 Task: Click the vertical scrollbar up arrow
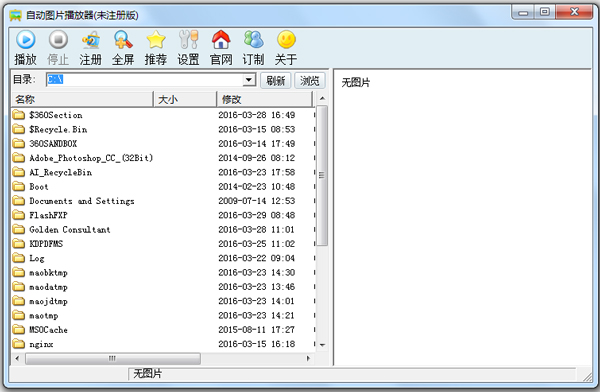(322, 99)
